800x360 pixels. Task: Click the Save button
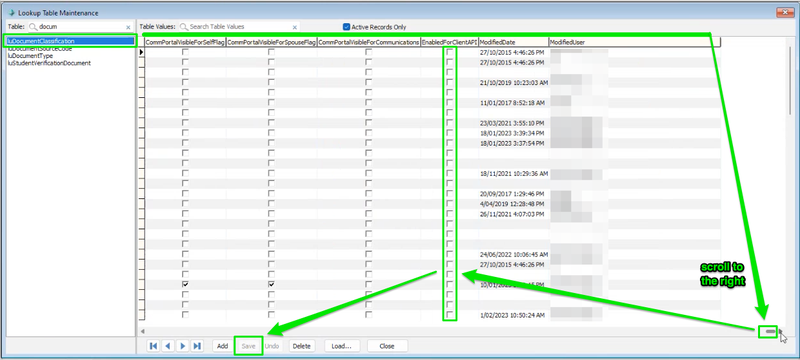[x=248, y=346]
